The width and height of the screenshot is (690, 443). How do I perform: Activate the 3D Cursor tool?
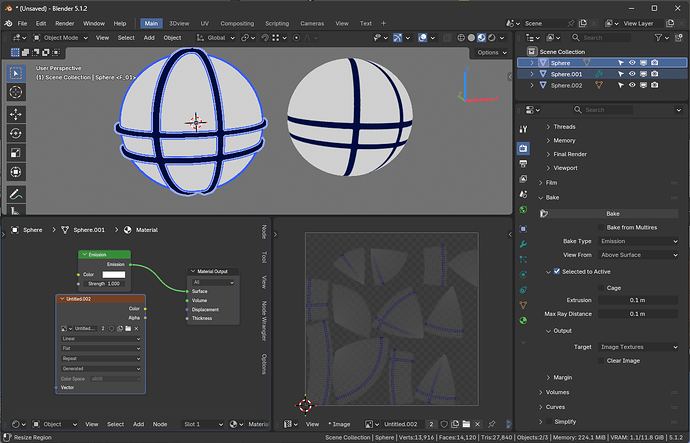tap(16, 92)
